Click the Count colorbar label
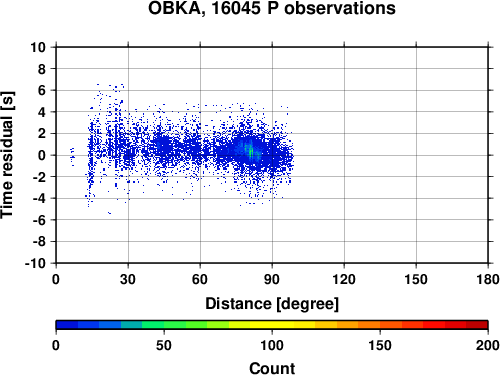The width and height of the screenshot is (500, 375). point(272,368)
